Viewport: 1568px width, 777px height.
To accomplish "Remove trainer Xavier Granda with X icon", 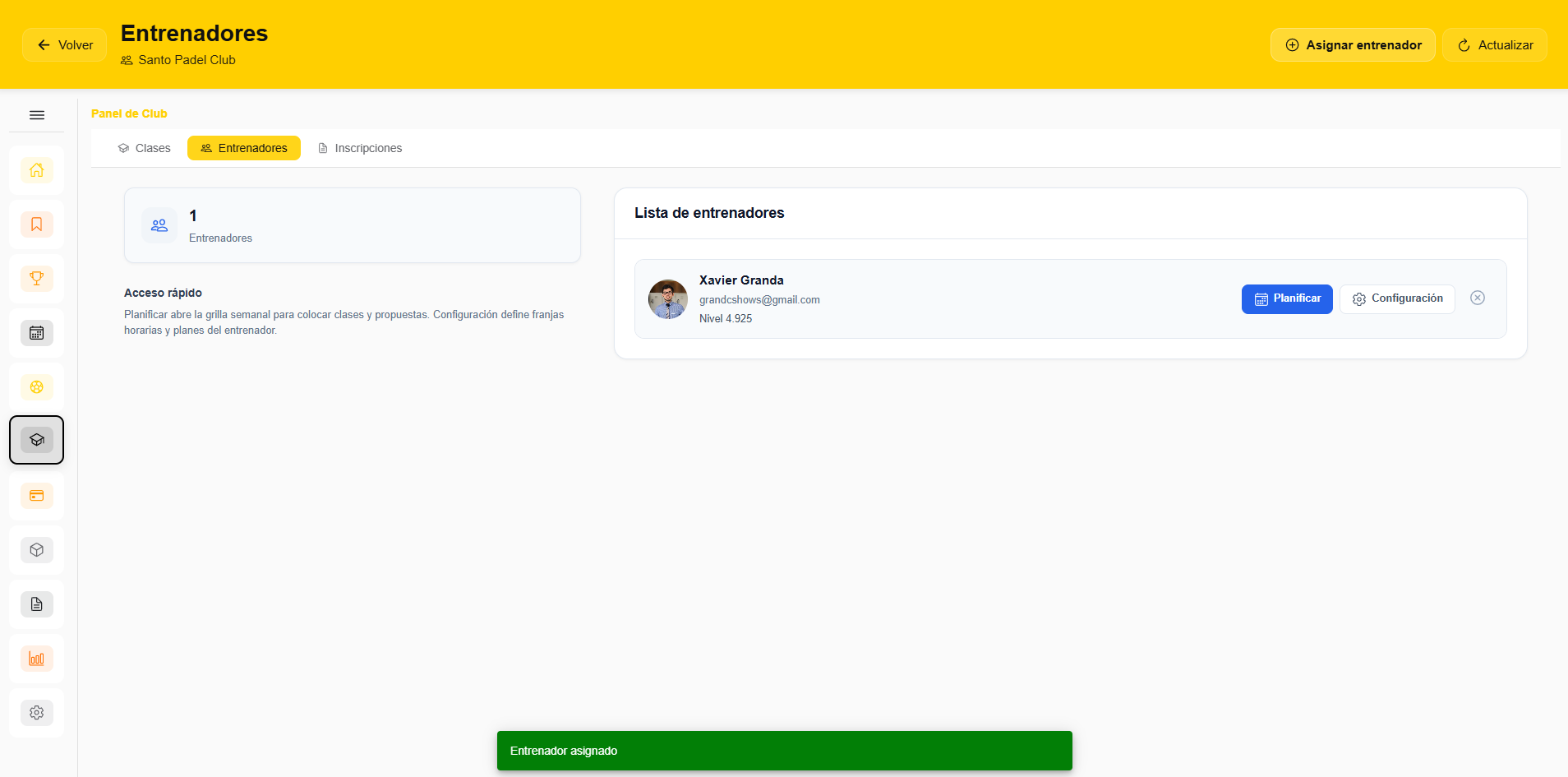I will (1477, 298).
